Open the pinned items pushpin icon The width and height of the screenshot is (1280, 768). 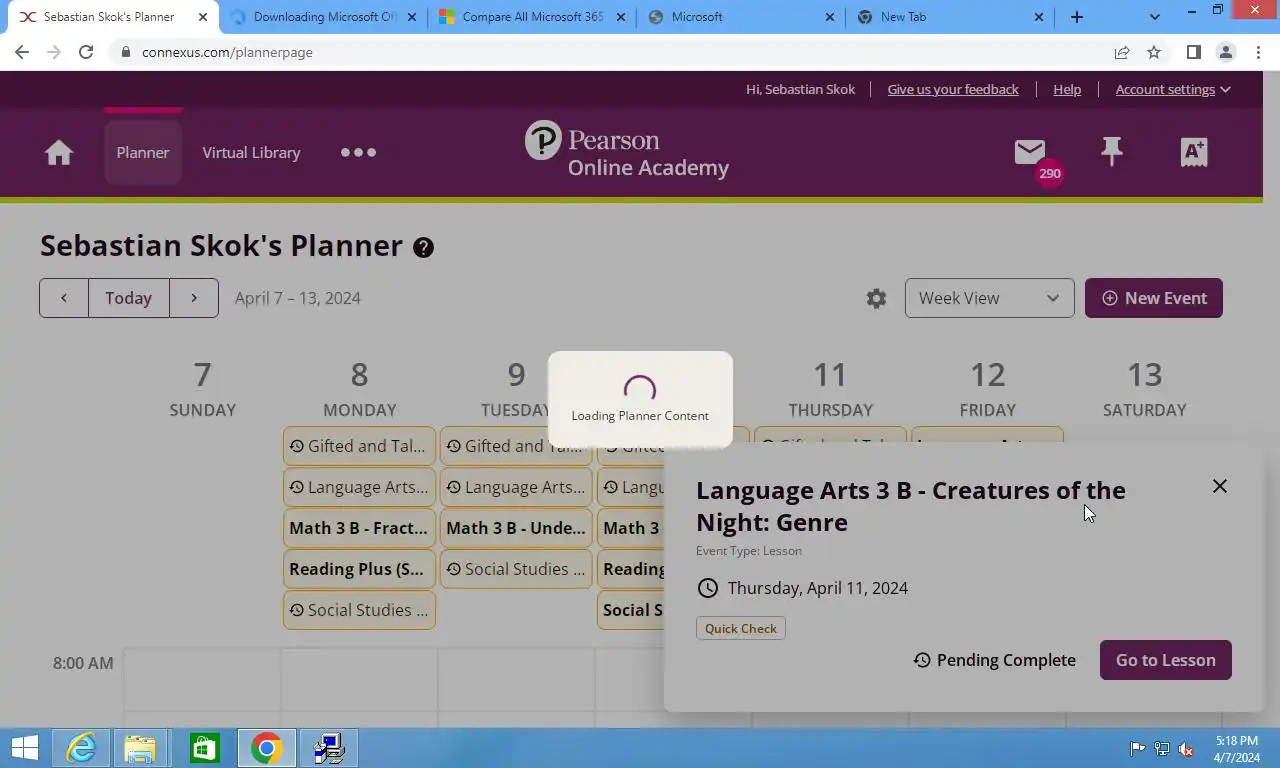coord(1111,152)
